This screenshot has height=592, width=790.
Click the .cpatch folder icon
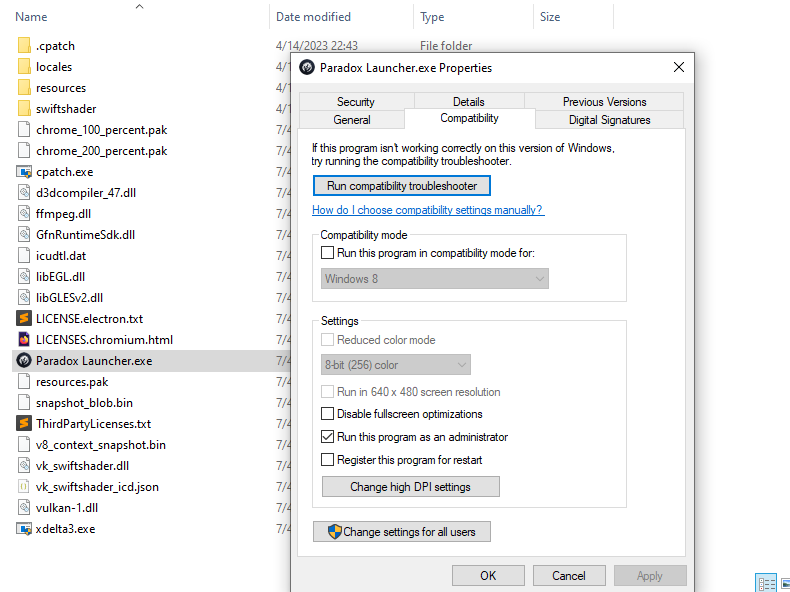(24, 46)
